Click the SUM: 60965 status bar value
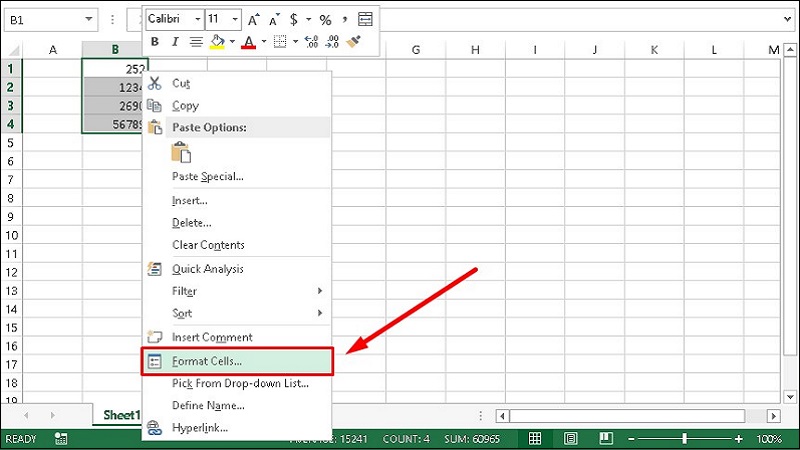The image size is (800, 450). pyautogui.click(x=472, y=439)
